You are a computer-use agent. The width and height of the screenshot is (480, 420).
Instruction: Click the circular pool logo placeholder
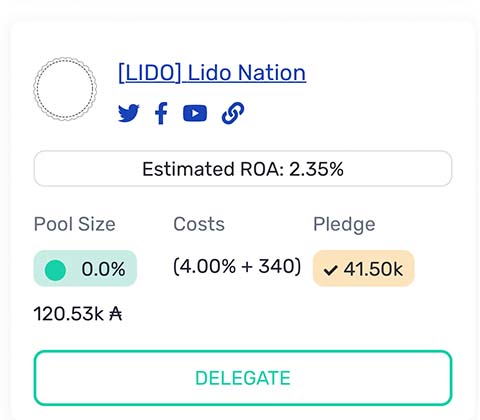65,89
